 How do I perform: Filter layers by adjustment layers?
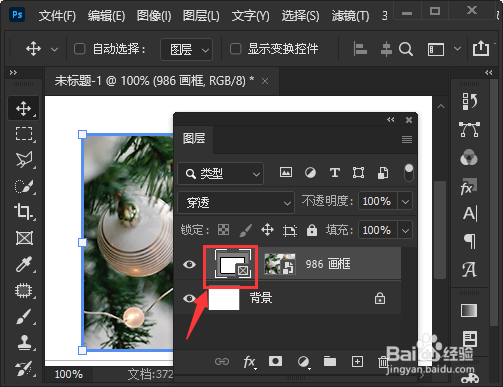310,173
